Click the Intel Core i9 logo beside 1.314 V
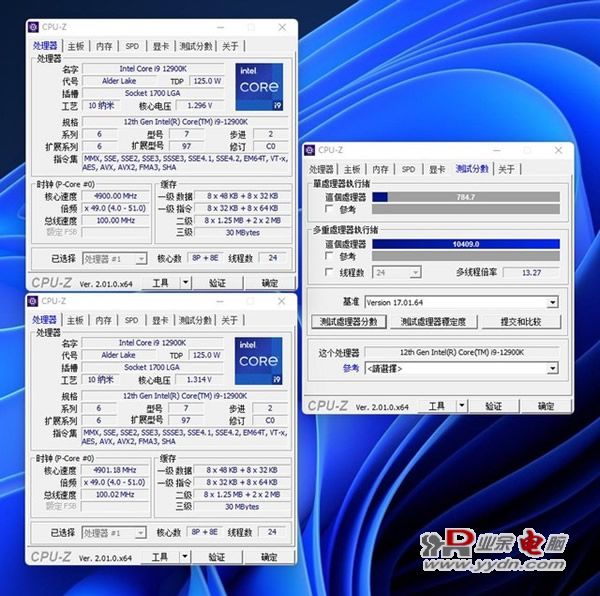The width and height of the screenshot is (600, 596). pos(258,361)
